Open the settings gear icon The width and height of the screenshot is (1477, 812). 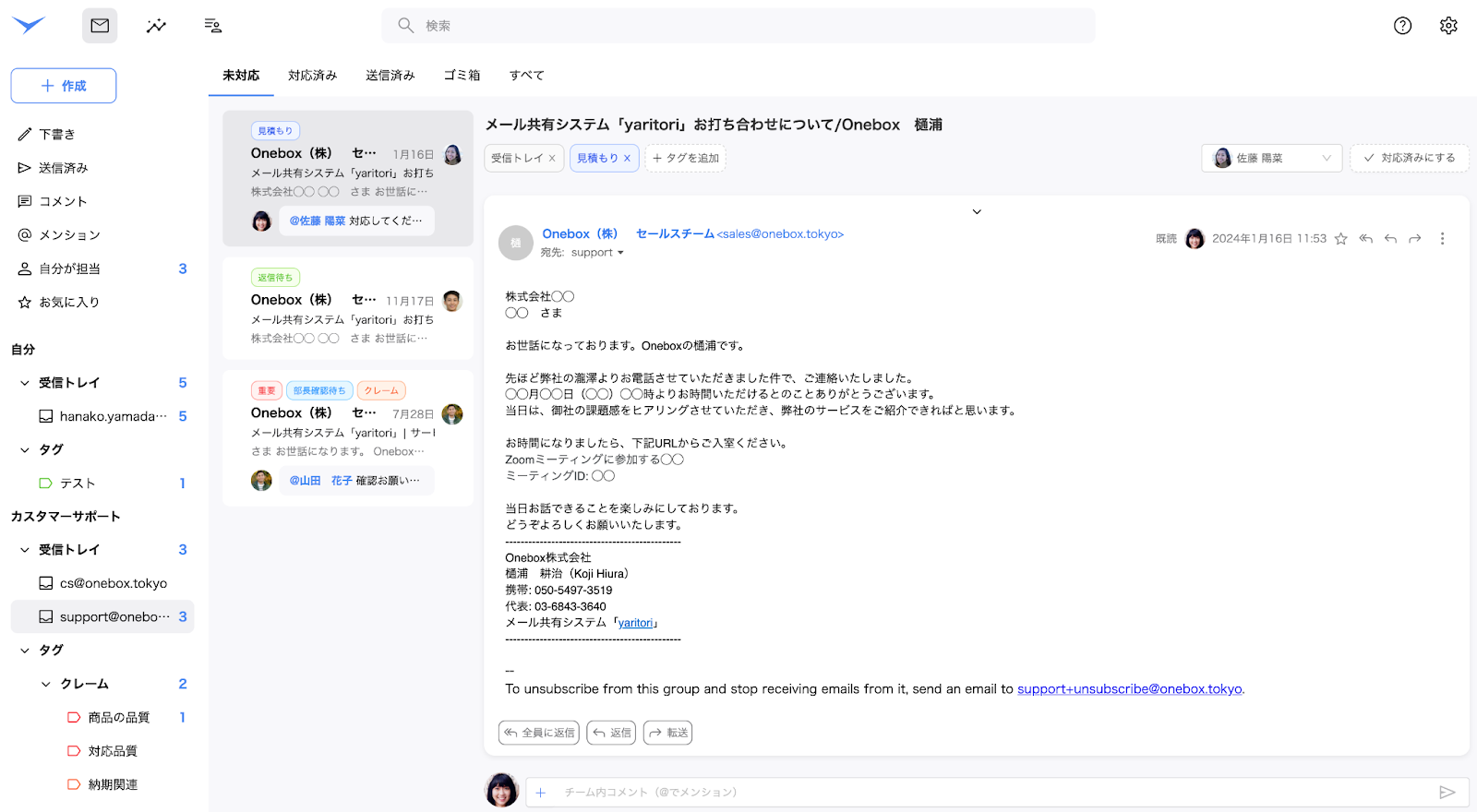tap(1448, 26)
